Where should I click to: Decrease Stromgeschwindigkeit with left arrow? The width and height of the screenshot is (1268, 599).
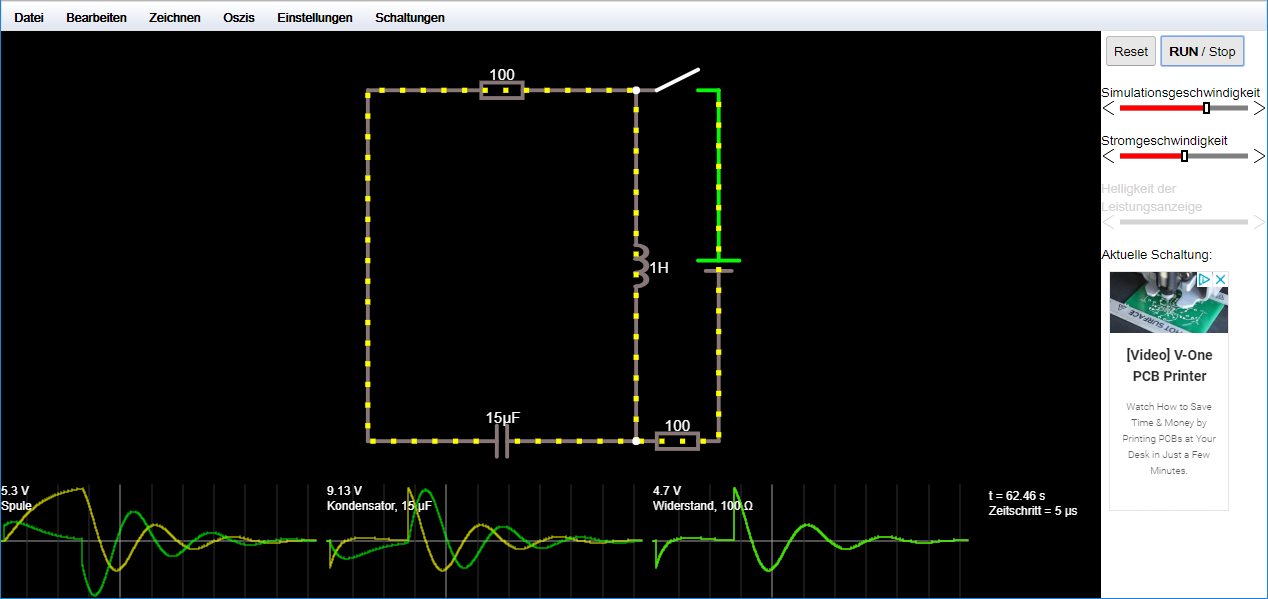(x=1108, y=156)
